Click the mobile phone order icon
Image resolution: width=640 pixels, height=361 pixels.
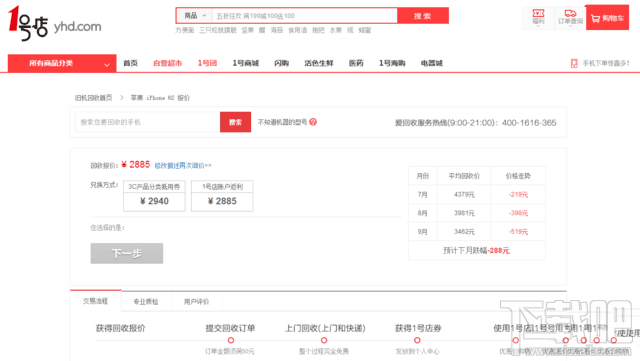point(574,63)
